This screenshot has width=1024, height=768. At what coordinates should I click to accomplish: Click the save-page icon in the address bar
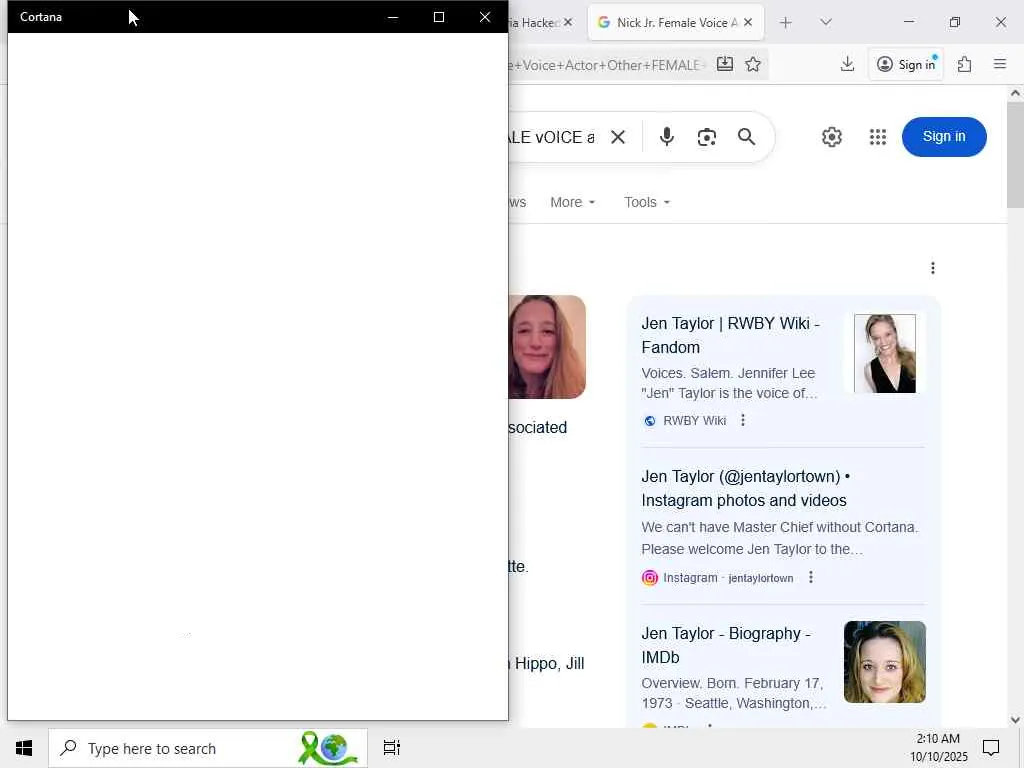tap(725, 64)
